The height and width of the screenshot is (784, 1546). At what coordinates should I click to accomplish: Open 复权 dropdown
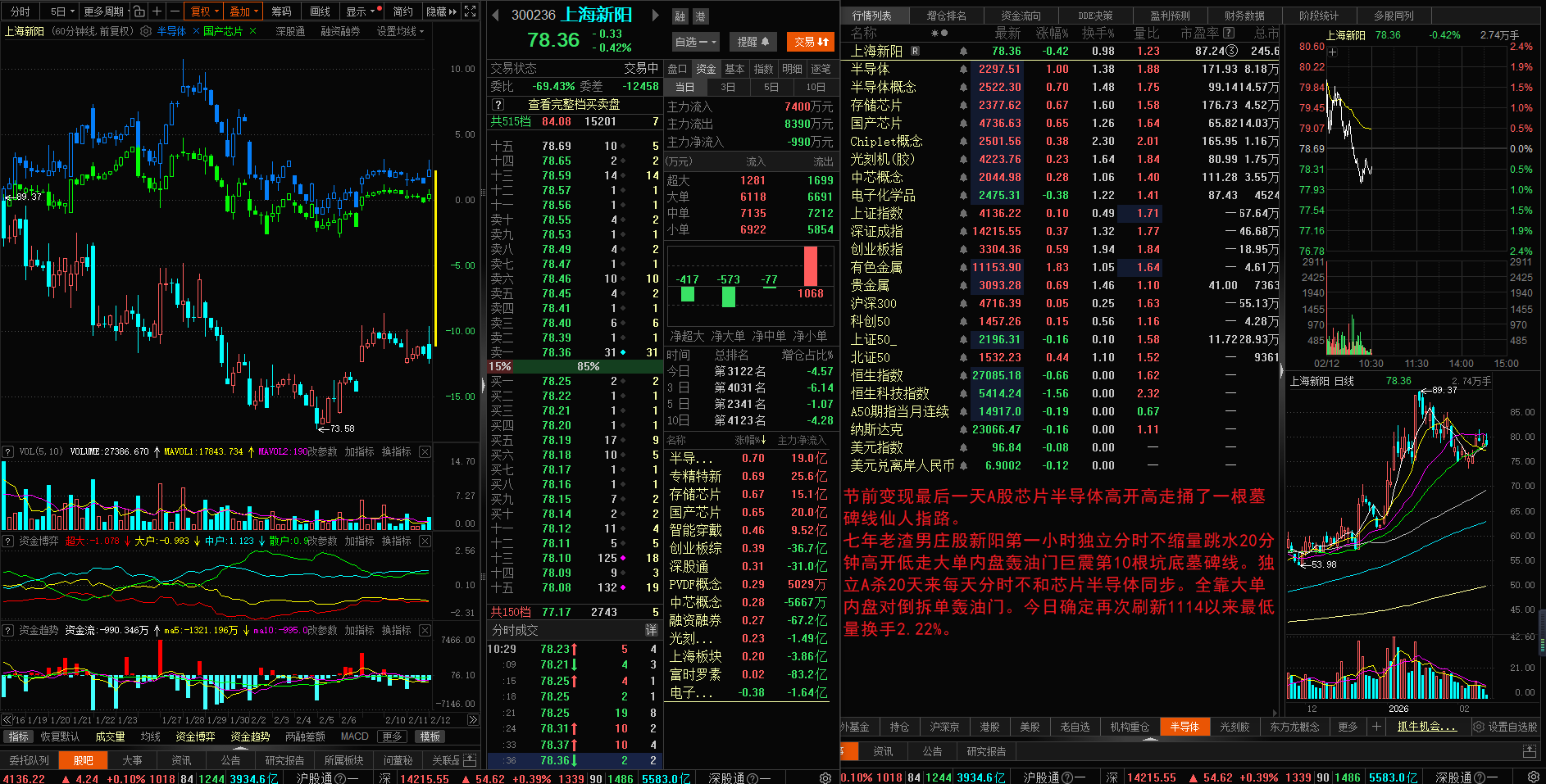(x=203, y=11)
